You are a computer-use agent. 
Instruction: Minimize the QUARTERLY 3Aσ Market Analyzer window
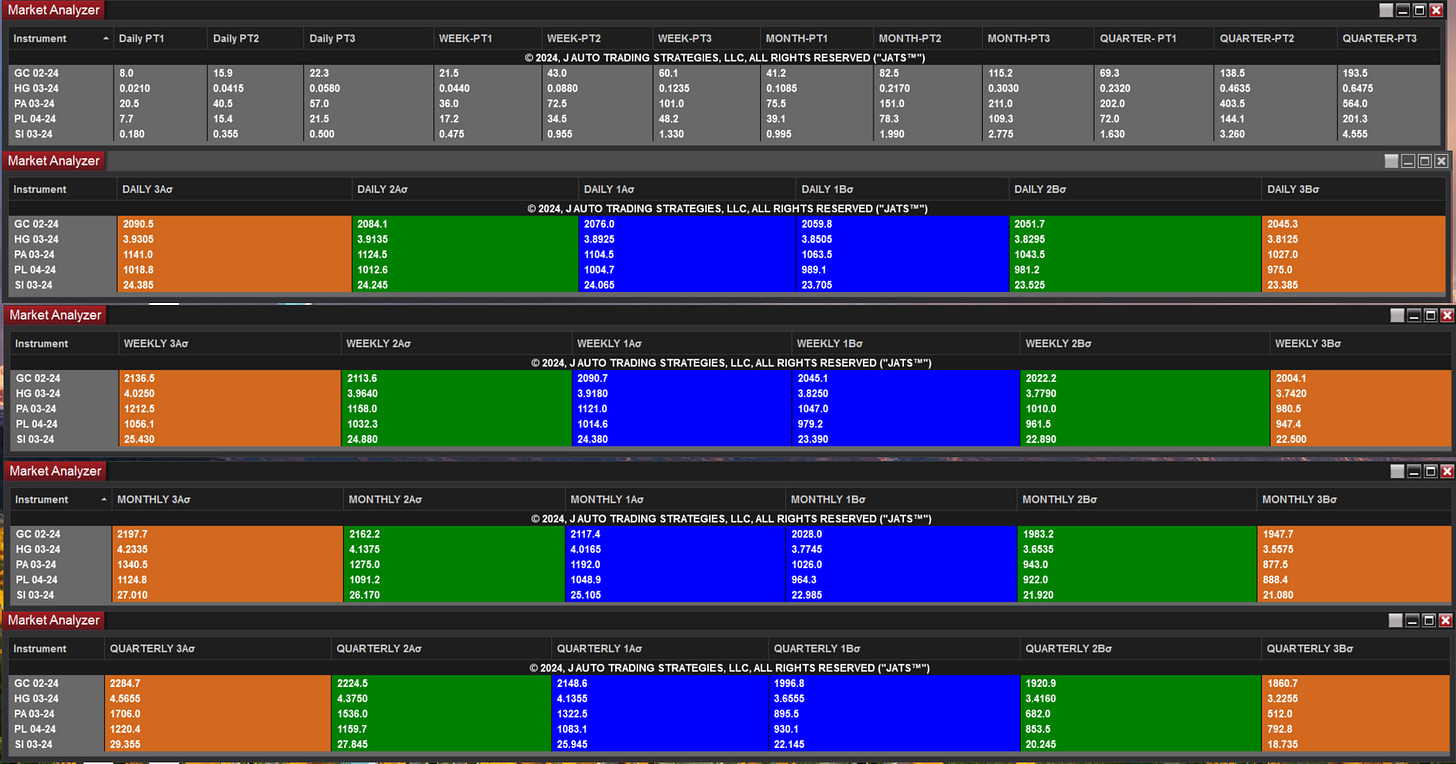(x=1413, y=621)
